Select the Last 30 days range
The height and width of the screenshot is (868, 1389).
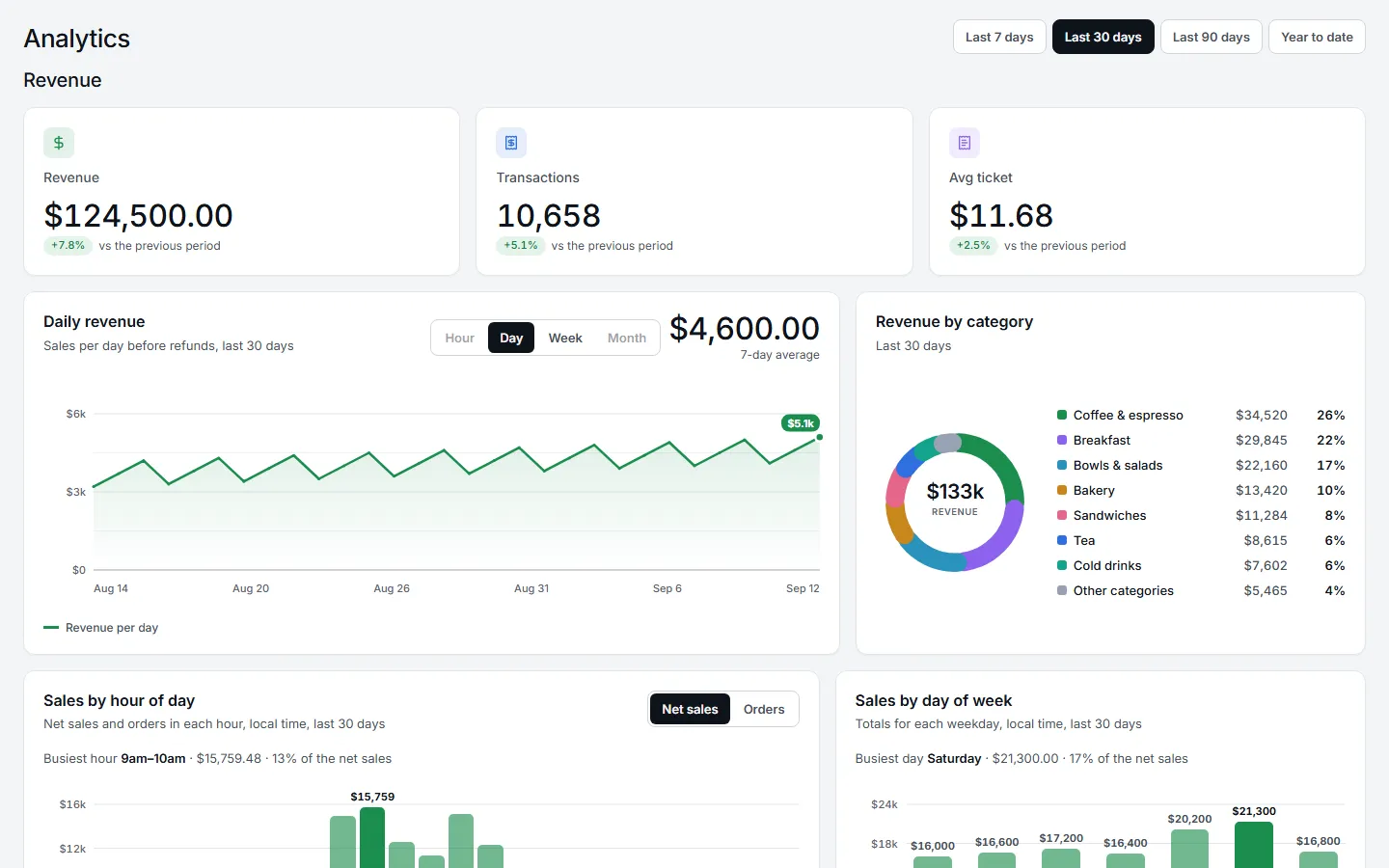pyautogui.click(x=1103, y=37)
